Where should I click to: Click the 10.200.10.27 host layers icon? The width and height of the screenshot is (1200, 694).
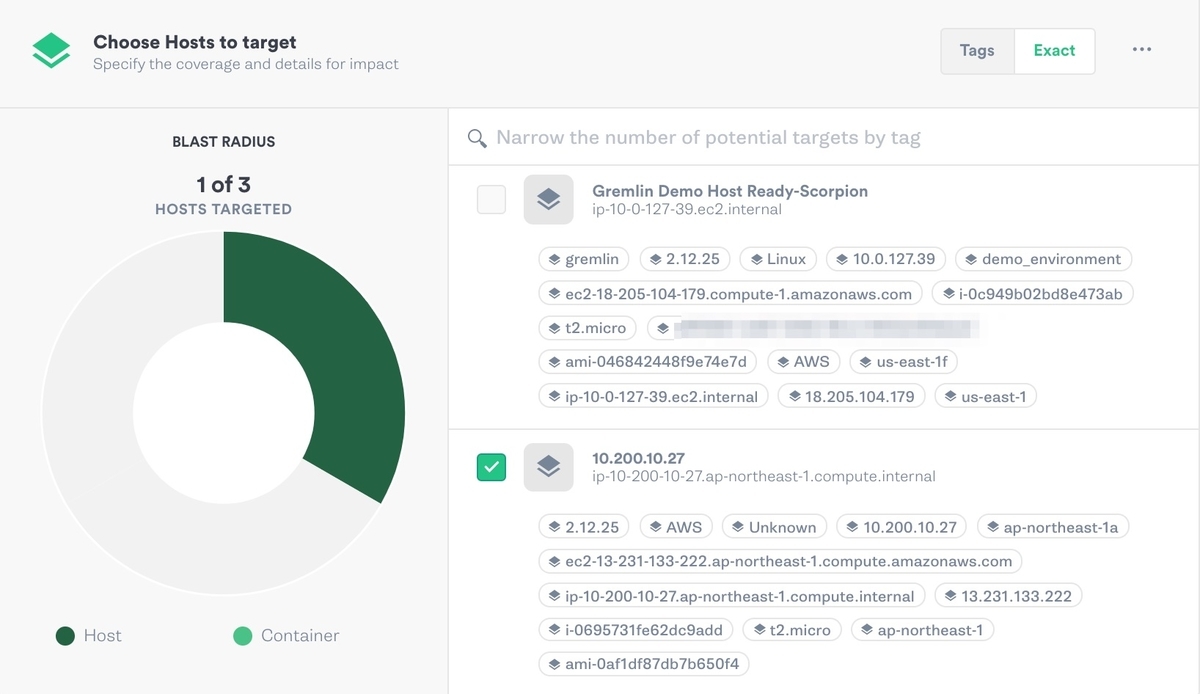coord(548,467)
